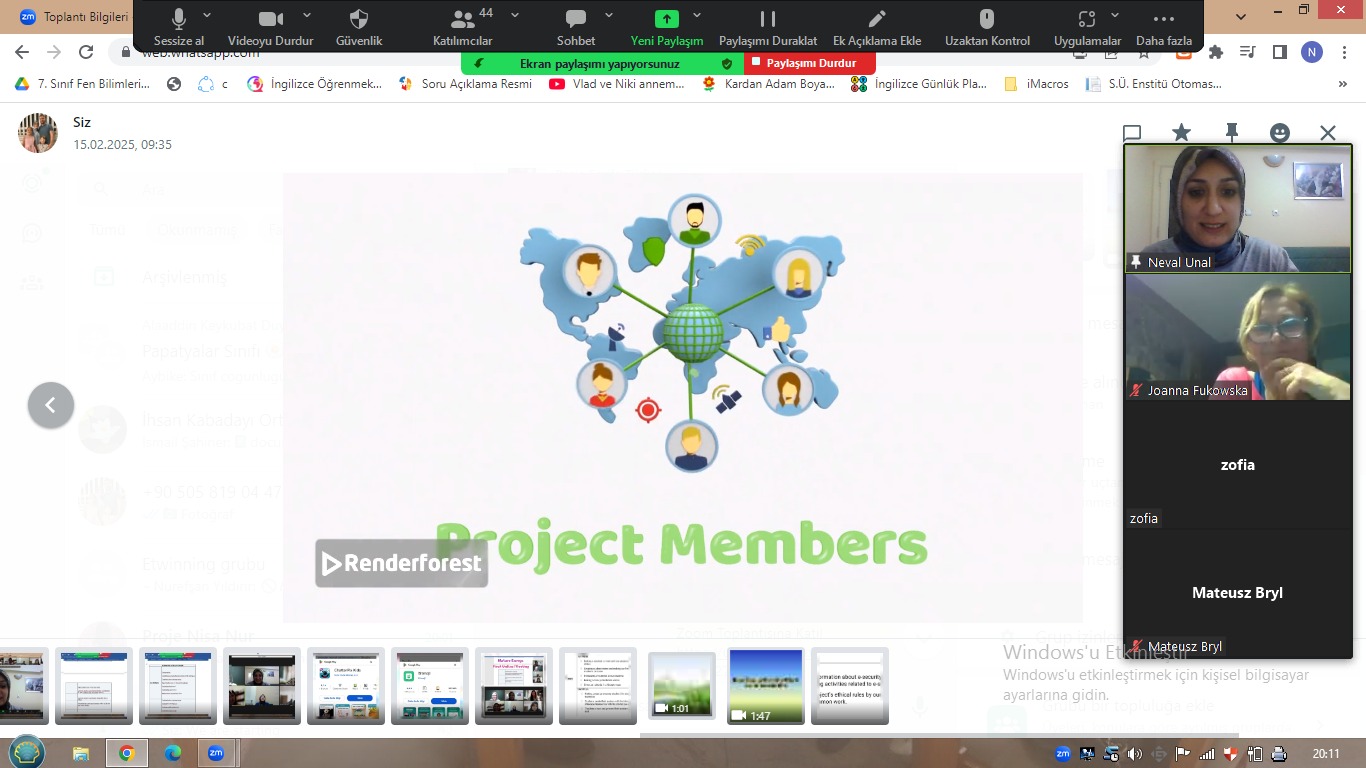Open Daha fazla more options

[1164, 27]
